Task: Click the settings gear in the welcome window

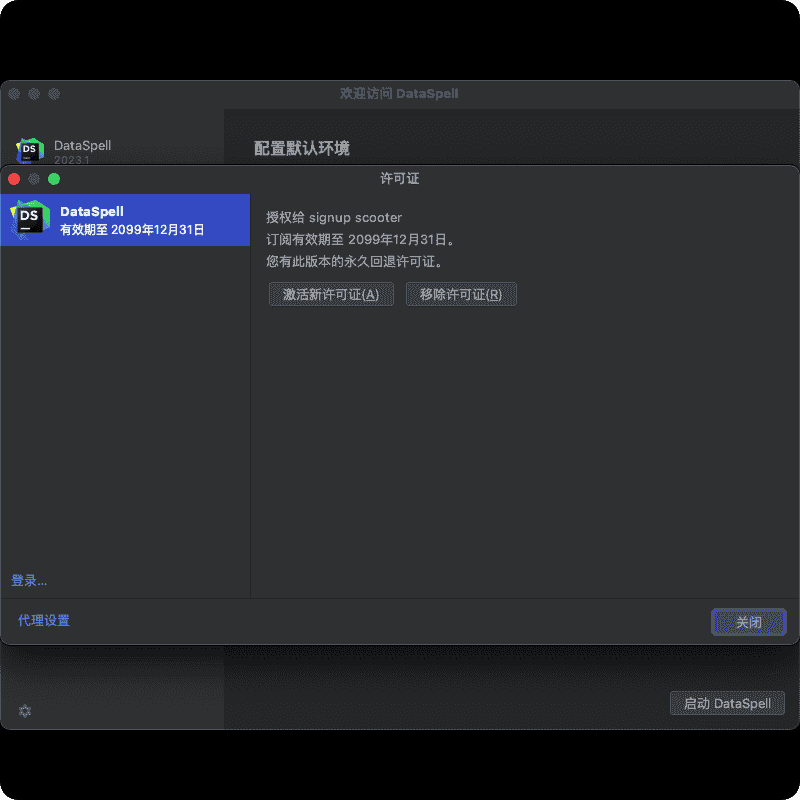Action: coord(25,711)
